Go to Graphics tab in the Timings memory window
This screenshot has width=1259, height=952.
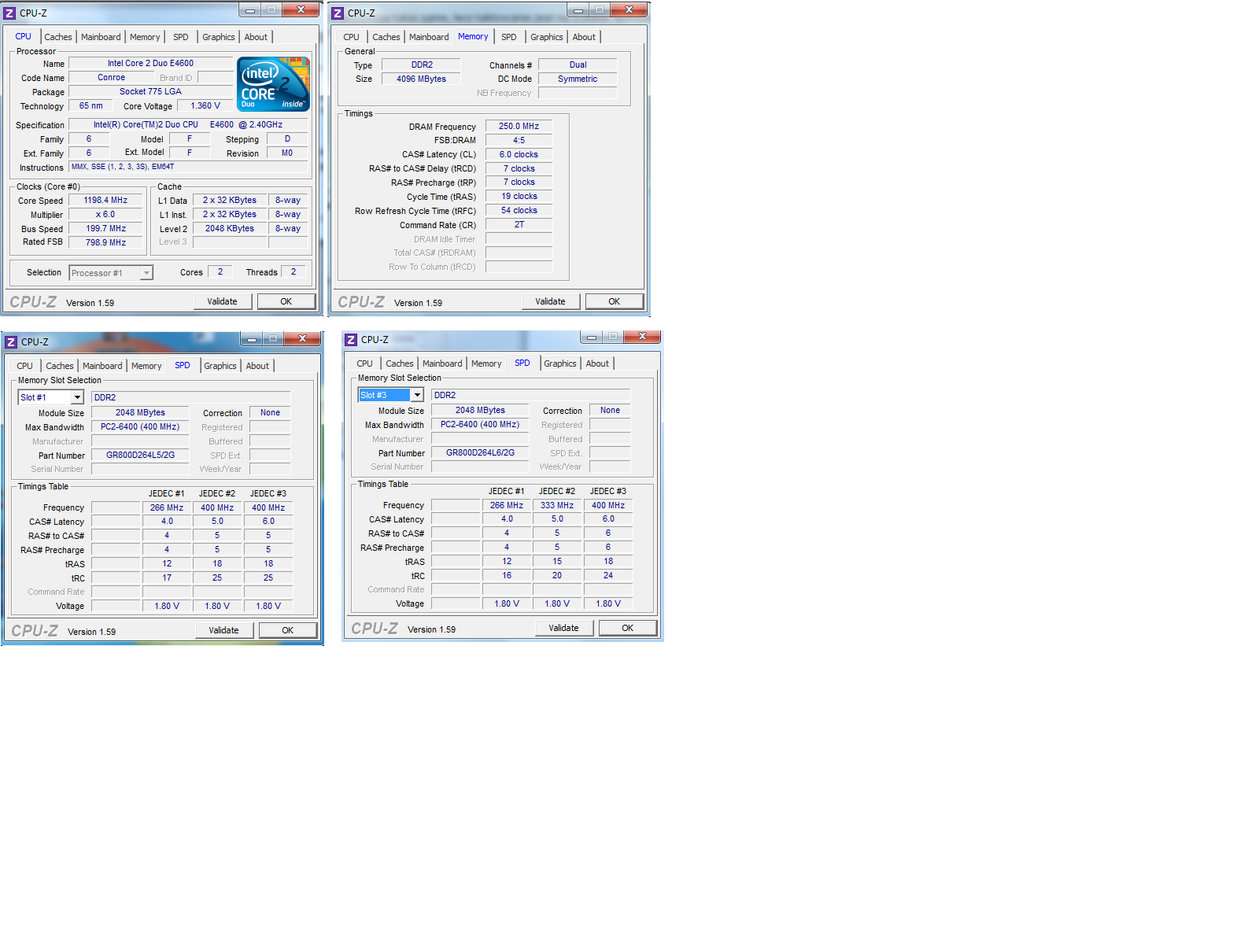[x=547, y=37]
